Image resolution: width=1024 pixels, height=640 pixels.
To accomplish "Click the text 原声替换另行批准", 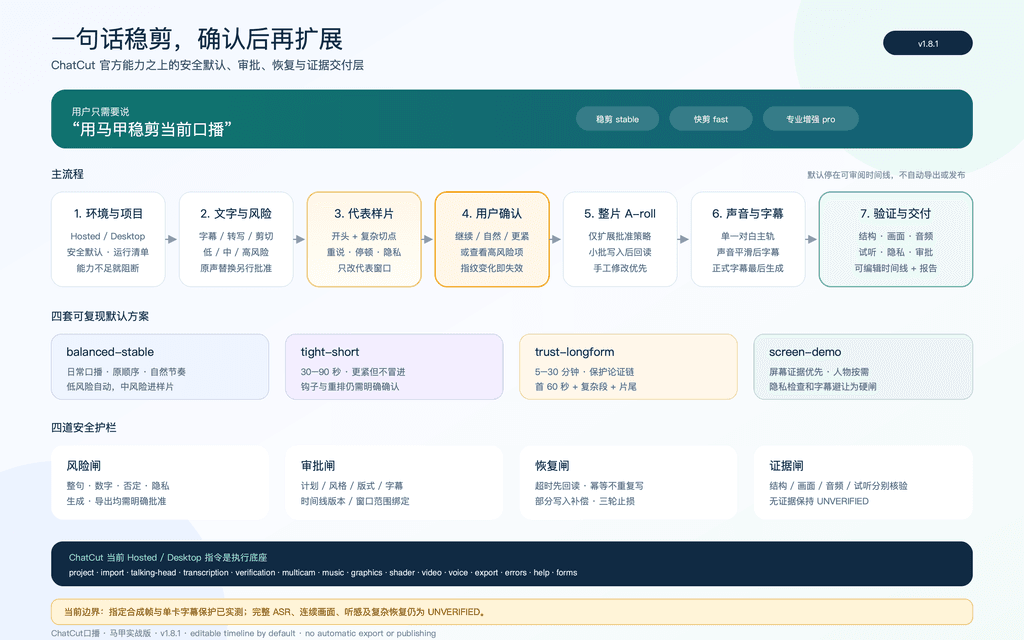I will tap(236, 268).
